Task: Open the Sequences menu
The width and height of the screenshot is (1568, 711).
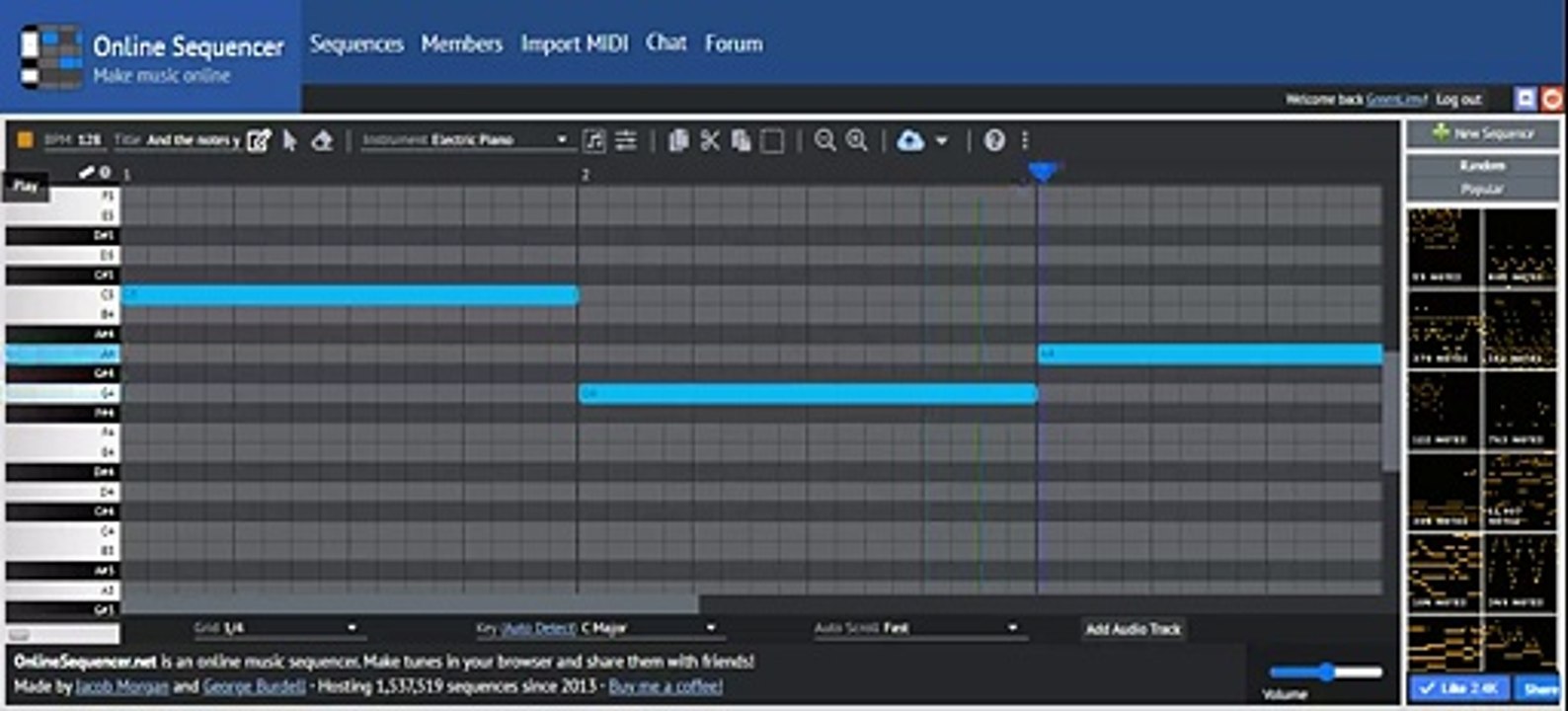Action: (356, 43)
